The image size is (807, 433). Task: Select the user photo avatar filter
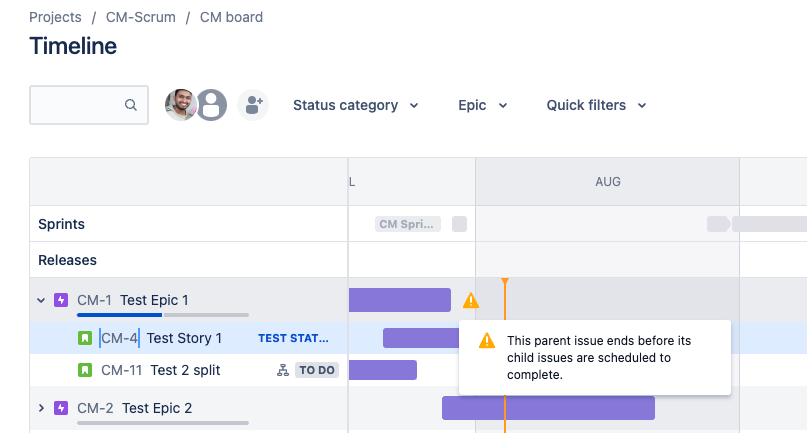pyautogui.click(x=180, y=105)
